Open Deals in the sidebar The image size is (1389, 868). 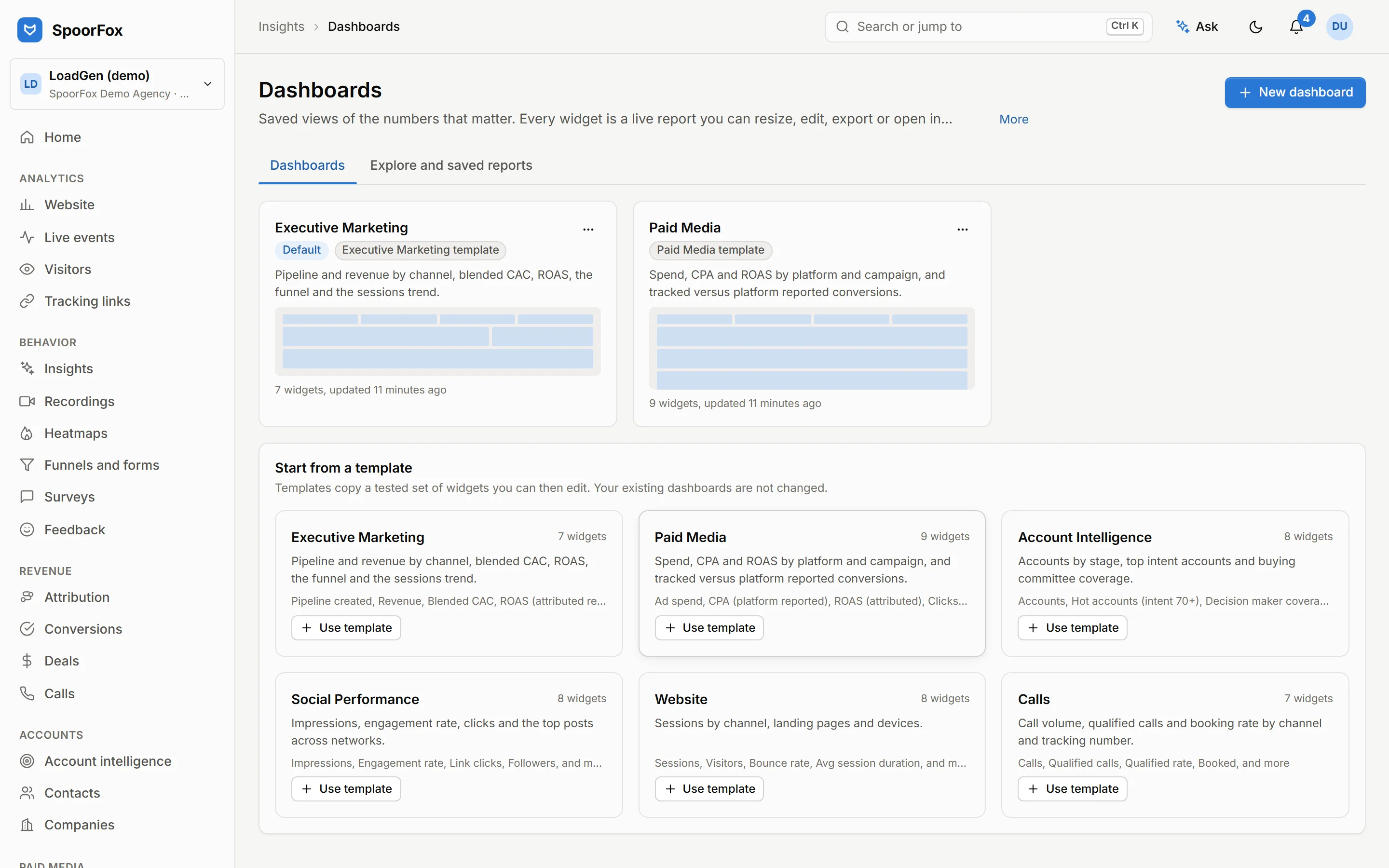point(117,661)
